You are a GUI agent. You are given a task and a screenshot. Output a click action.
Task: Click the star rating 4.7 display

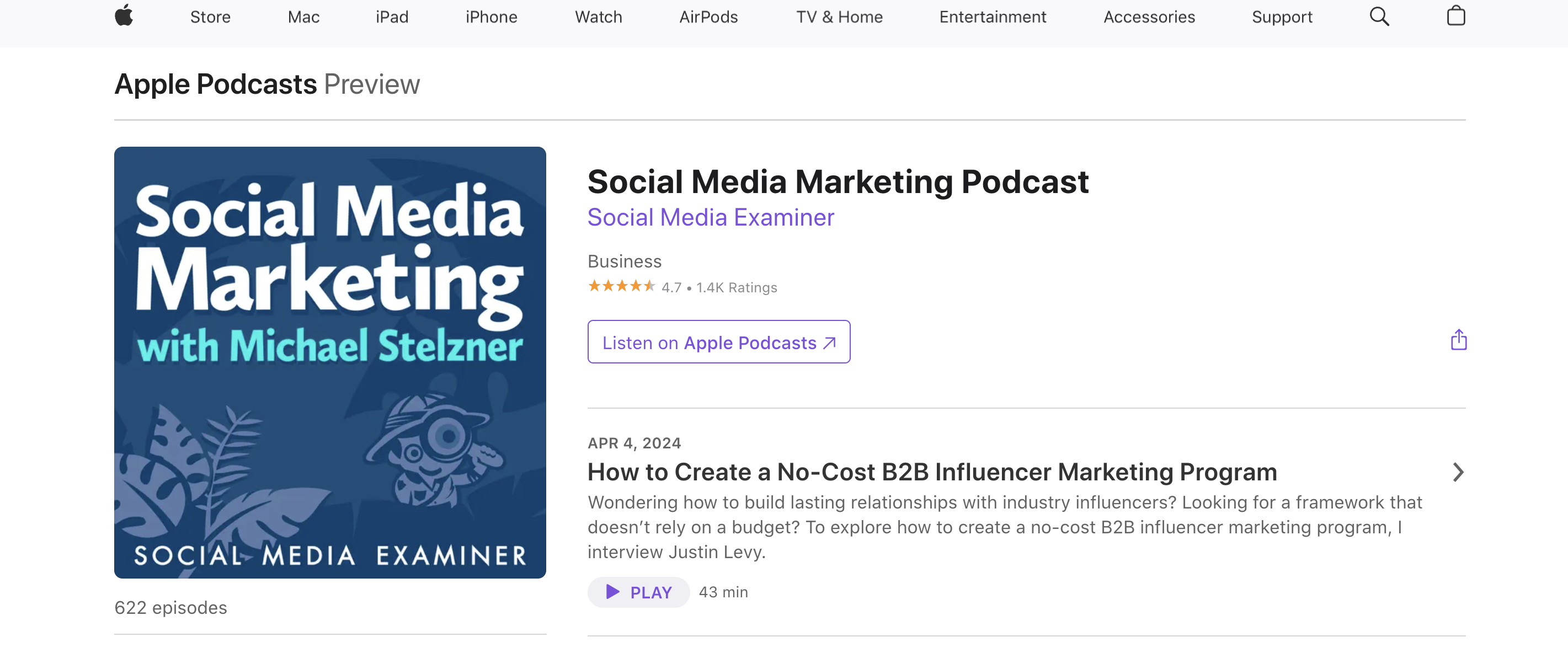pyautogui.click(x=634, y=287)
